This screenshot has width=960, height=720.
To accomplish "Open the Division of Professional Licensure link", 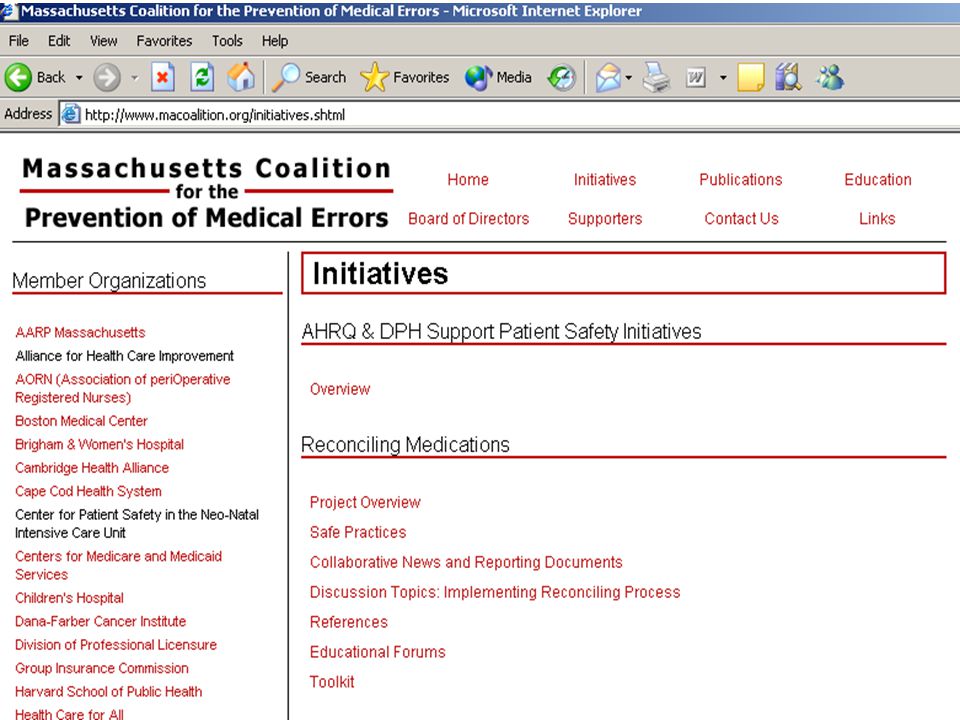I will pos(116,645).
